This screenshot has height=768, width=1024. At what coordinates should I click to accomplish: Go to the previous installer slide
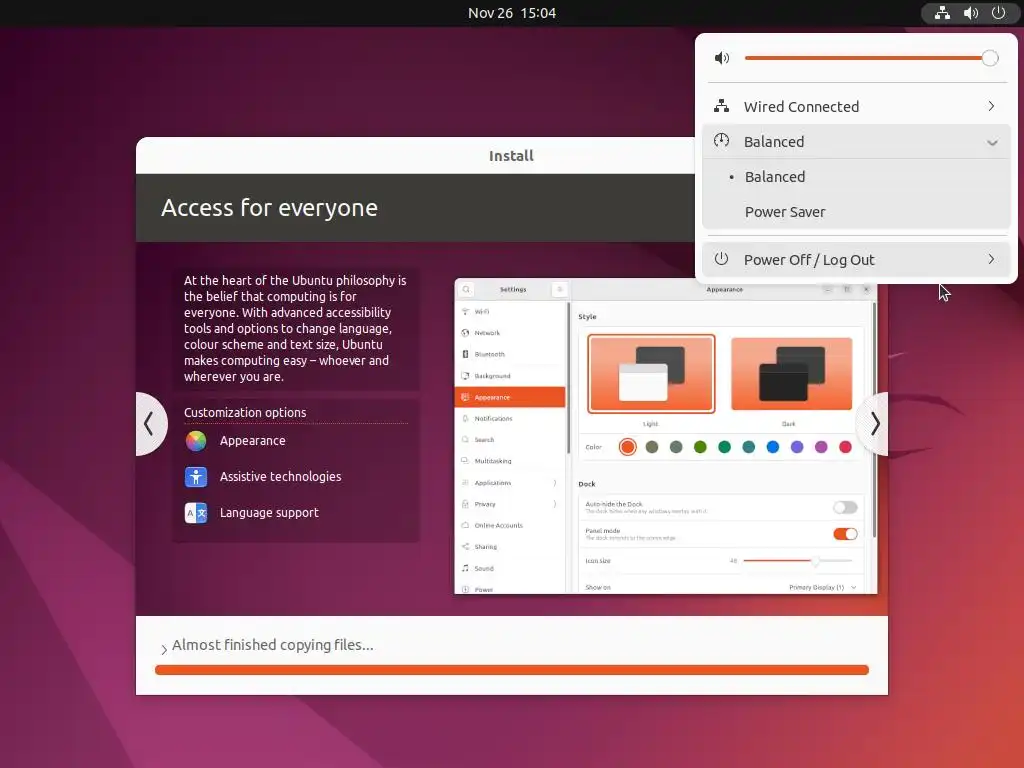[x=150, y=424]
